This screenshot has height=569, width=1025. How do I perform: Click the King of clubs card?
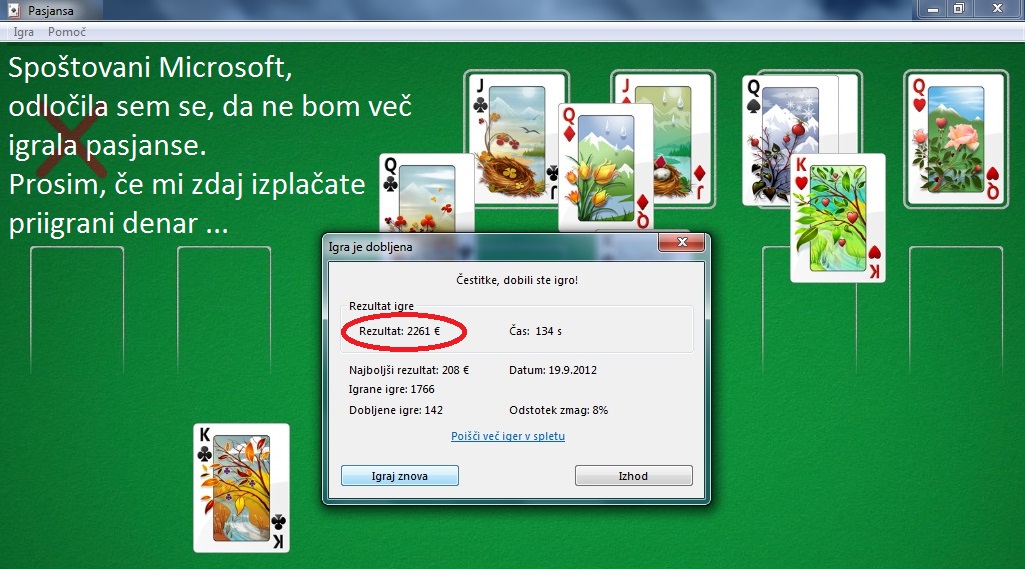click(241, 488)
